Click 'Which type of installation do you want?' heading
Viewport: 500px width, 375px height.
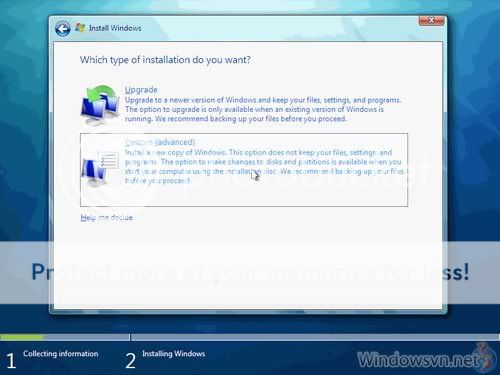click(165, 60)
